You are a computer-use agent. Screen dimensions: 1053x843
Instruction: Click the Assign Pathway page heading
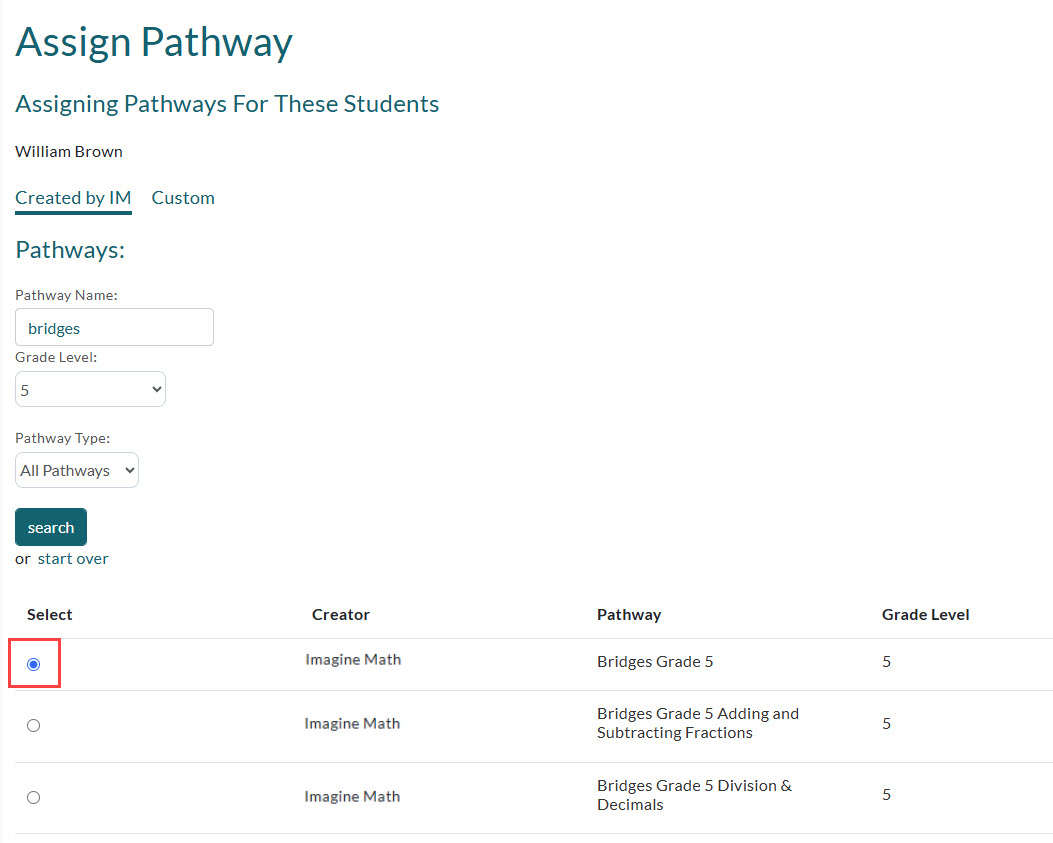point(153,42)
